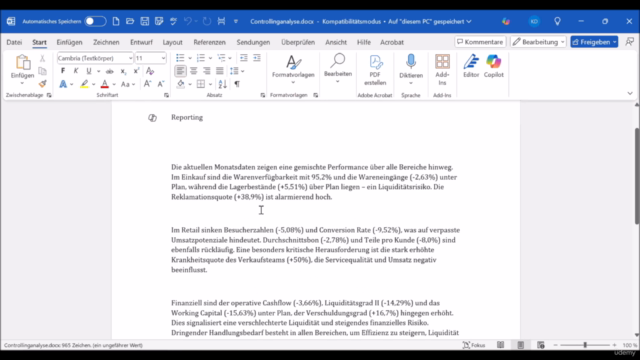Click the shading paint bucket icon
Screen dimensions: 640x360
tap(180, 84)
